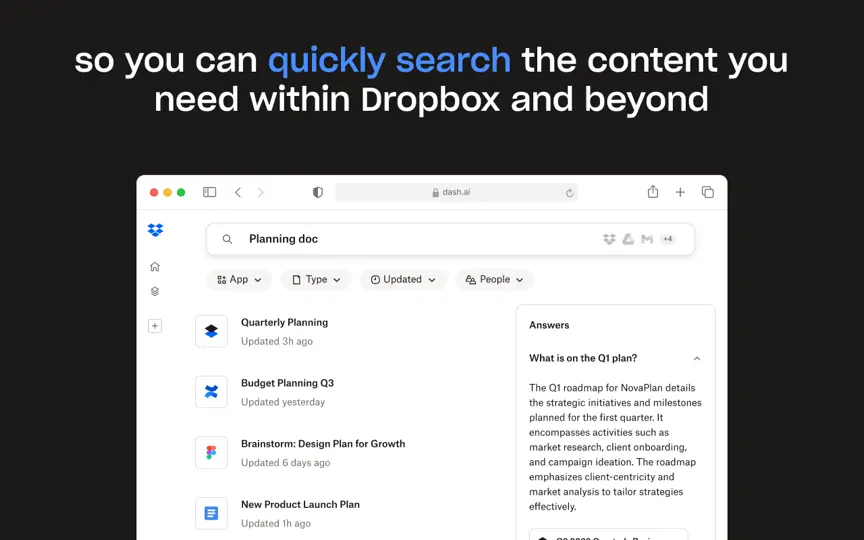864x540 pixels.
Task: Click New Product Launch Plan title
Action: 300,504
